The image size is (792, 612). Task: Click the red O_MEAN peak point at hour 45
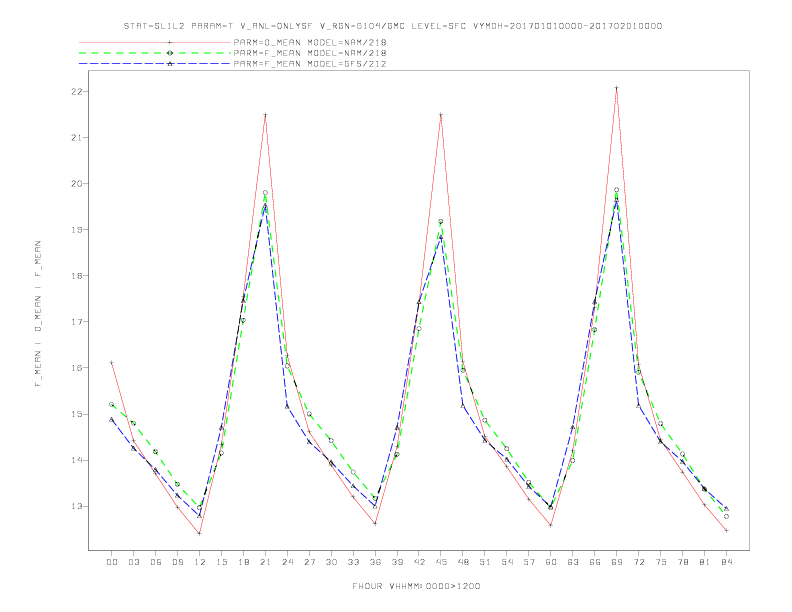441,115
